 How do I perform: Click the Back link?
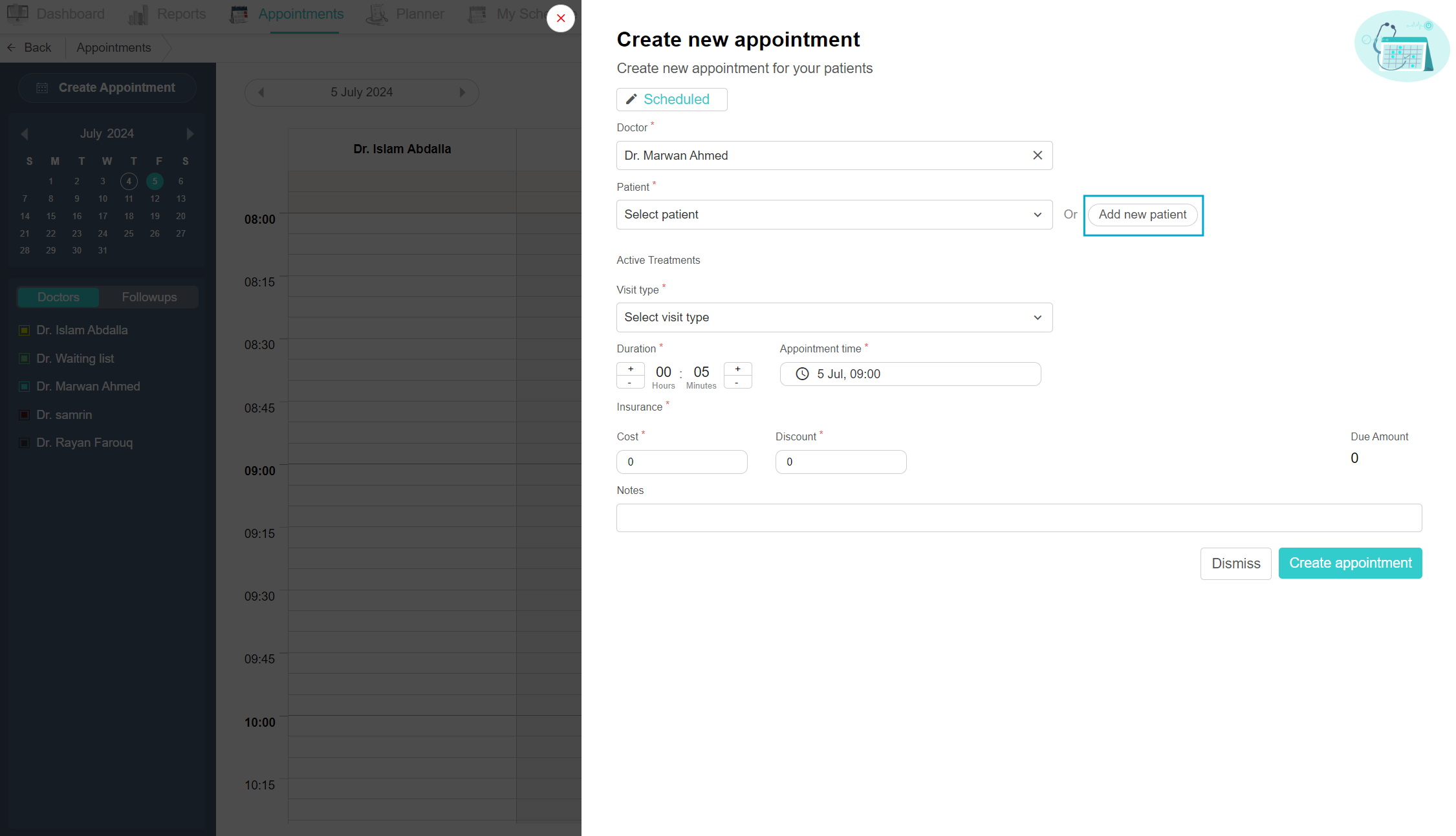coord(29,47)
